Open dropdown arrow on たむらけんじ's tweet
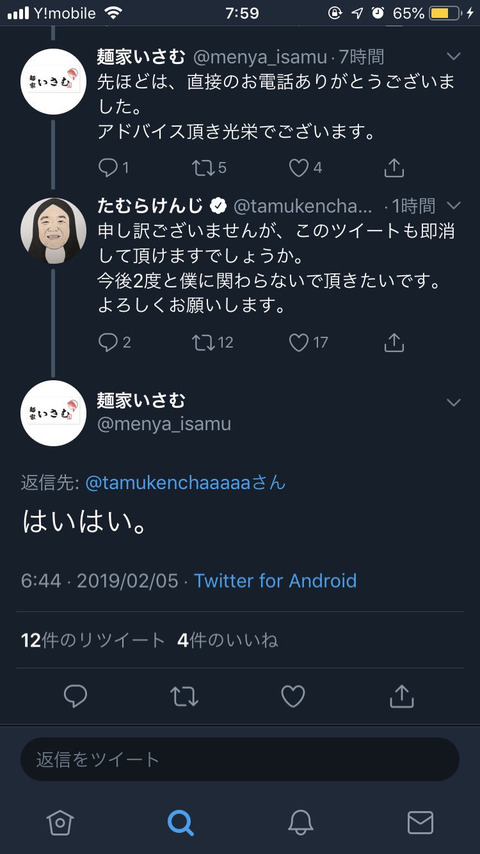 pyautogui.click(x=453, y=205)
